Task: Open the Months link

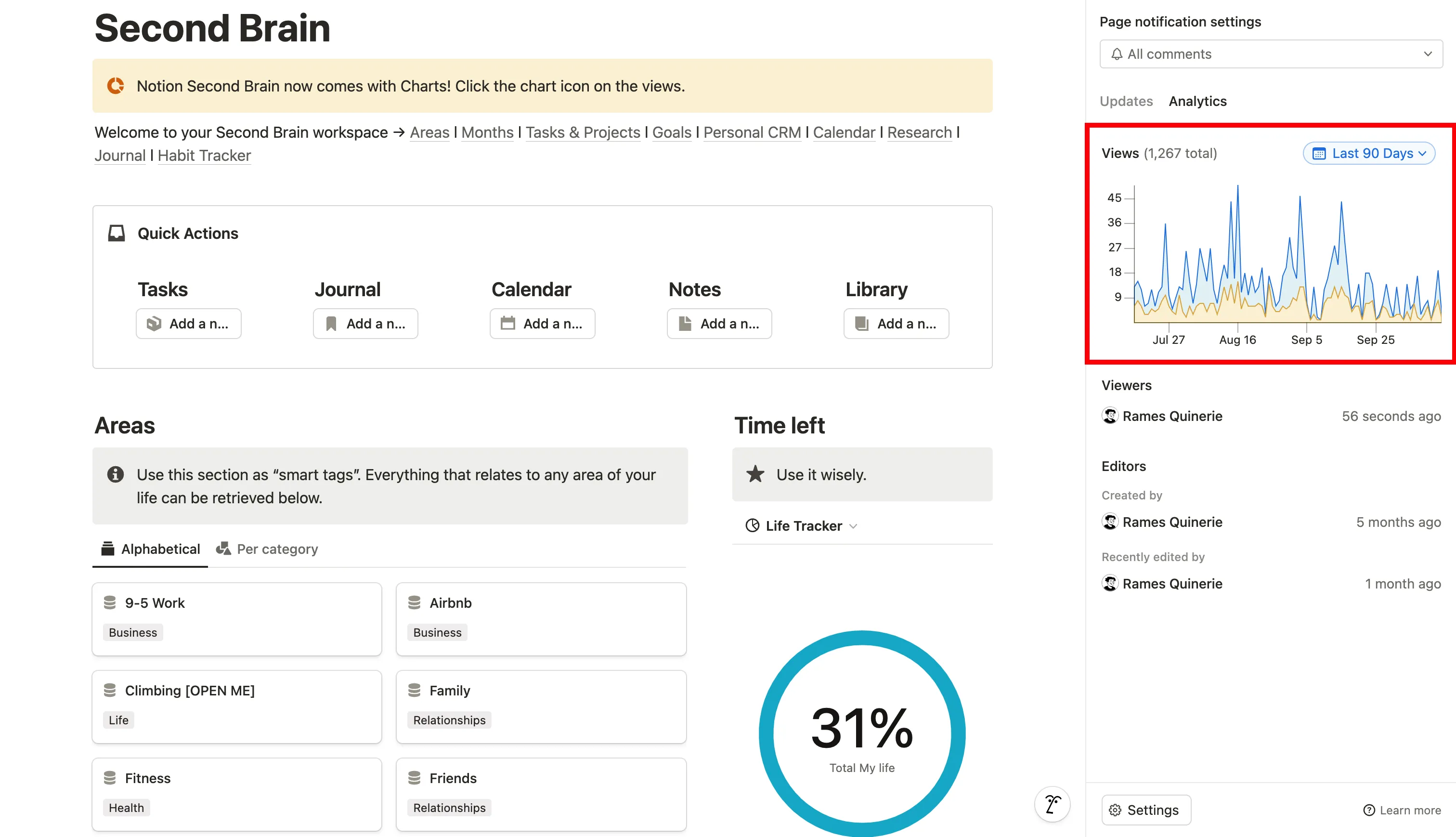Action: (x=487, y=132)
